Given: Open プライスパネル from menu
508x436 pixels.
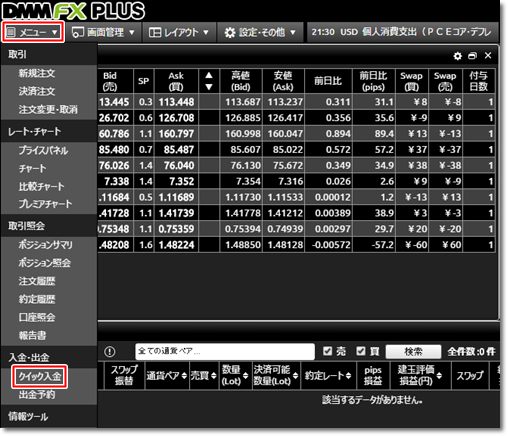Looking at the screenshot, I should tap(43, 150).
